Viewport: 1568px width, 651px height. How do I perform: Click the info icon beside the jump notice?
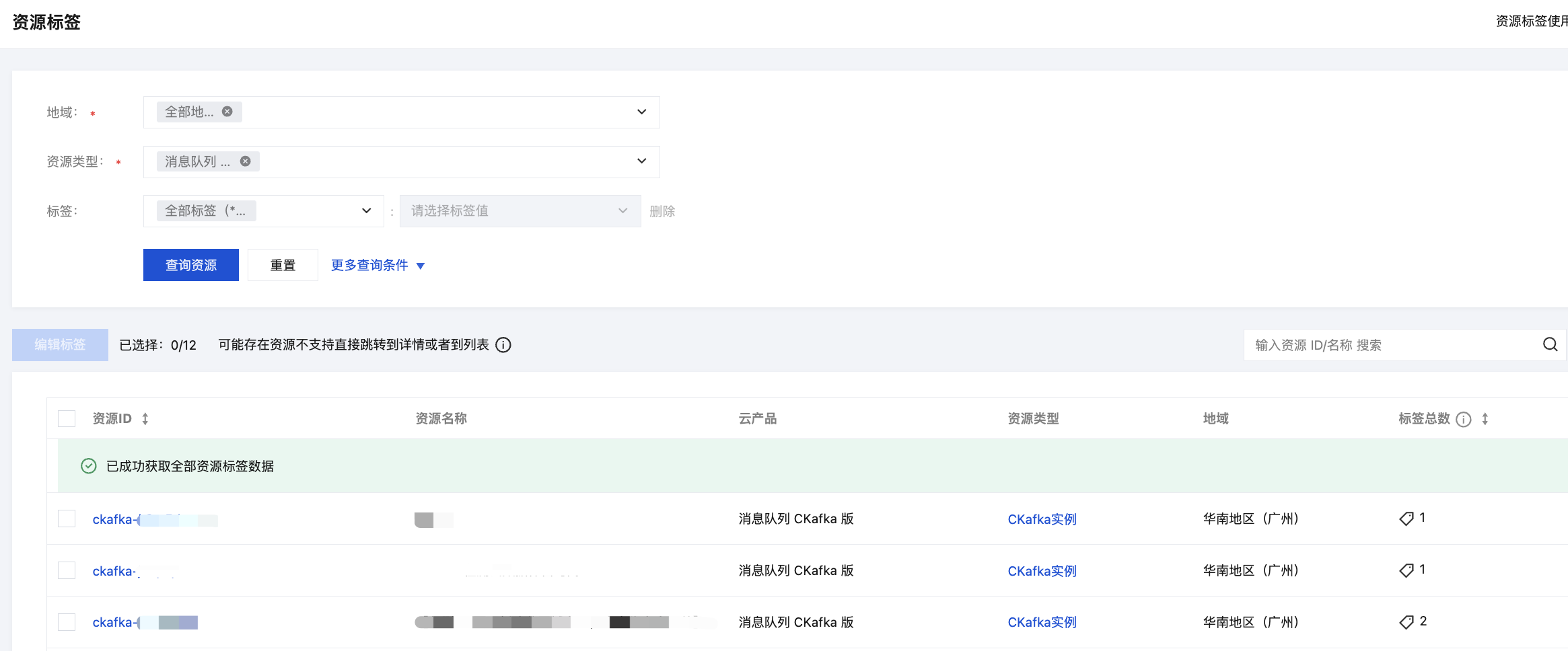[503, 345]
